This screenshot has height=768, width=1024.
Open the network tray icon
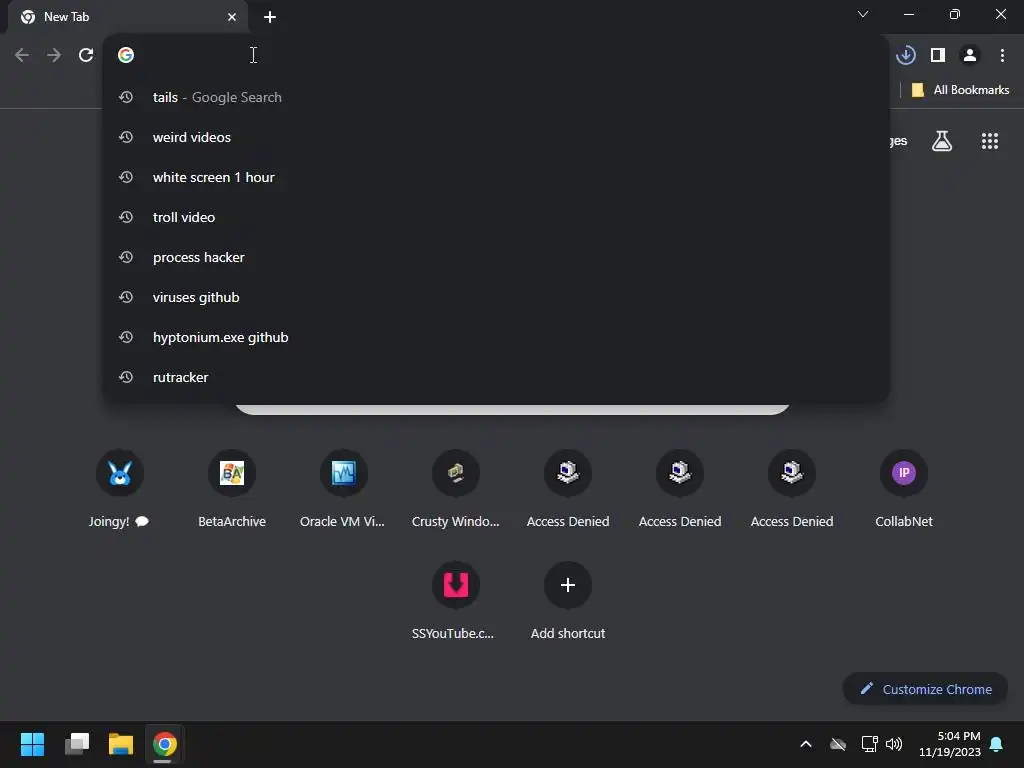869,744
